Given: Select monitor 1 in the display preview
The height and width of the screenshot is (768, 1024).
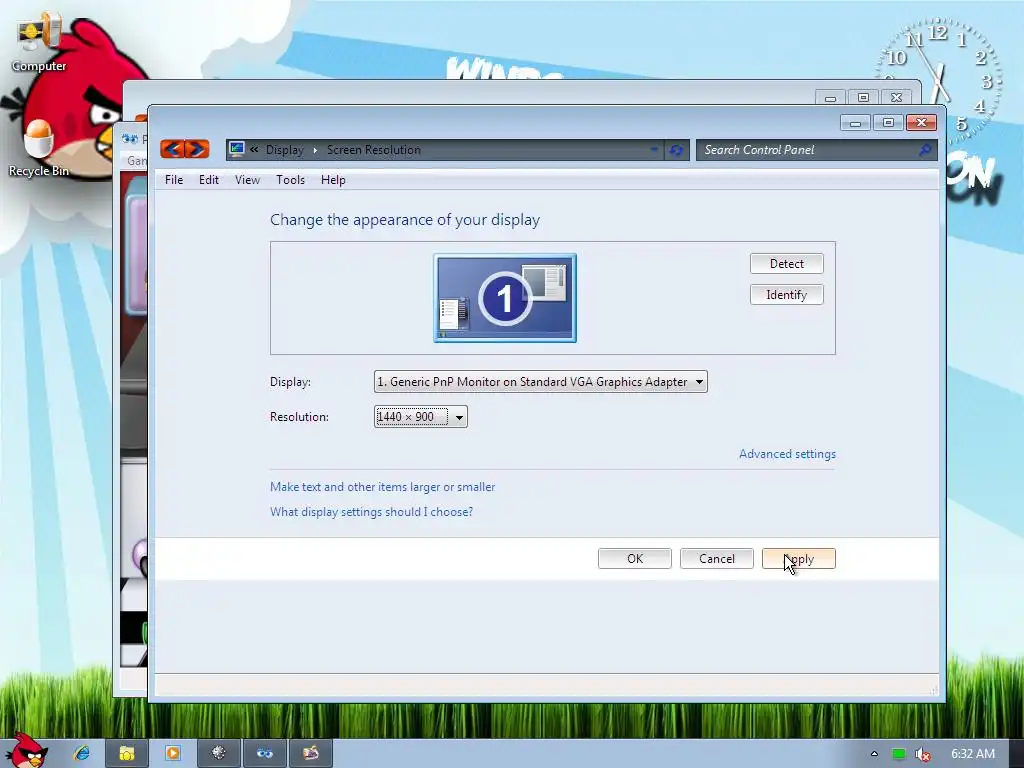Looking at the screenshot, I should click(x=505, y=298).
